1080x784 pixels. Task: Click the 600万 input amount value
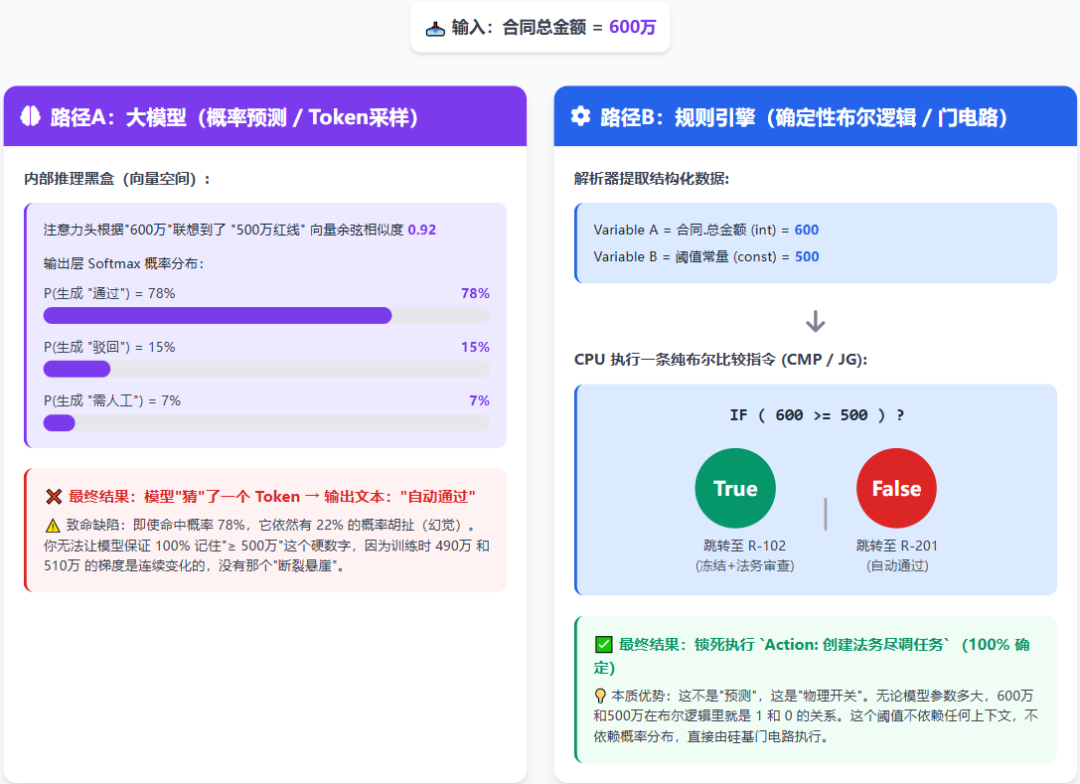(632, 28)
